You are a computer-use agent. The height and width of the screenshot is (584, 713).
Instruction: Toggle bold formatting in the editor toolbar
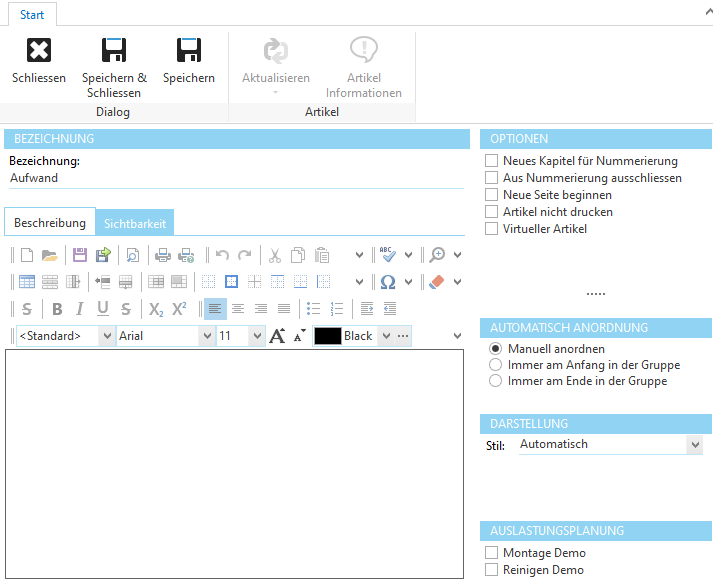pyautogui.click(x=57, y=309)
